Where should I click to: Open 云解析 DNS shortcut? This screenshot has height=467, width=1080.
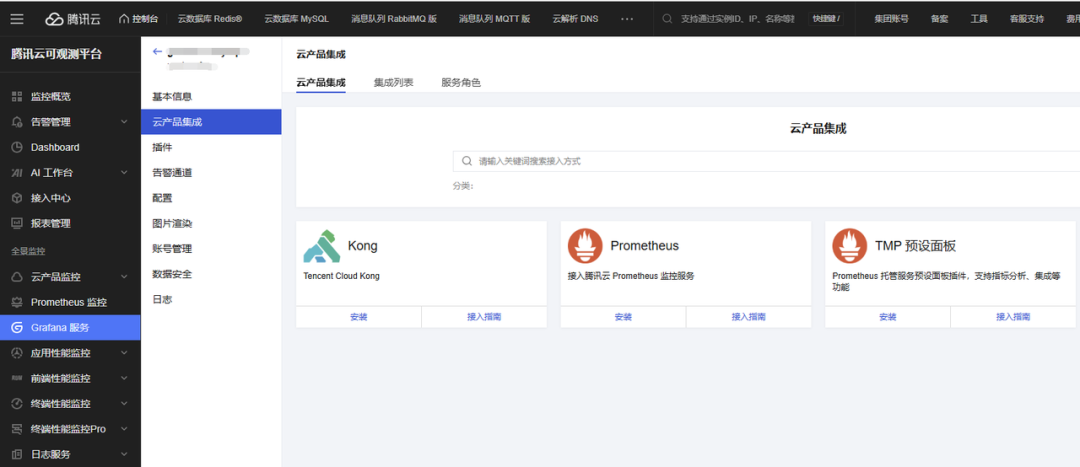pos(575,19)
